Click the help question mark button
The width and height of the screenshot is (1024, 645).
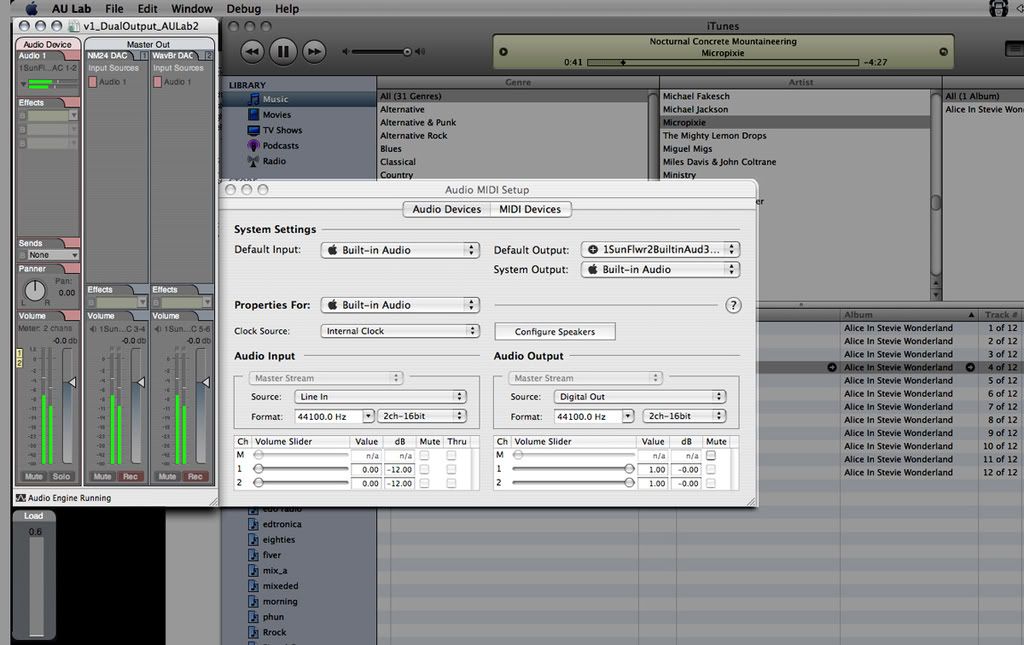click(733, 305)
